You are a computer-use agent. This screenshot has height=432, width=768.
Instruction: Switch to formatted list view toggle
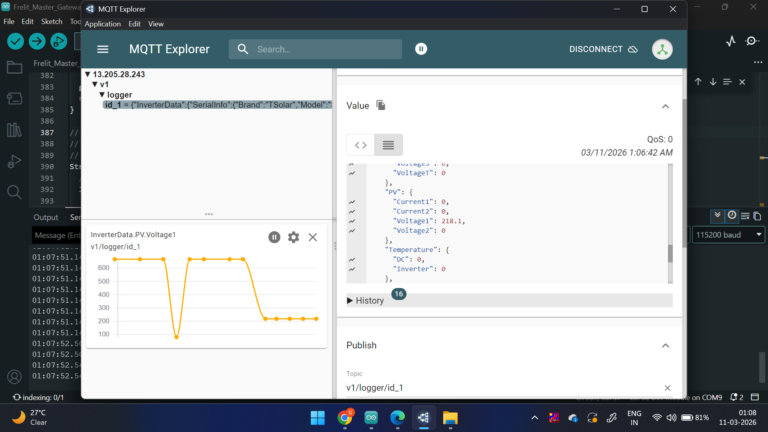[x=388, y=145]
